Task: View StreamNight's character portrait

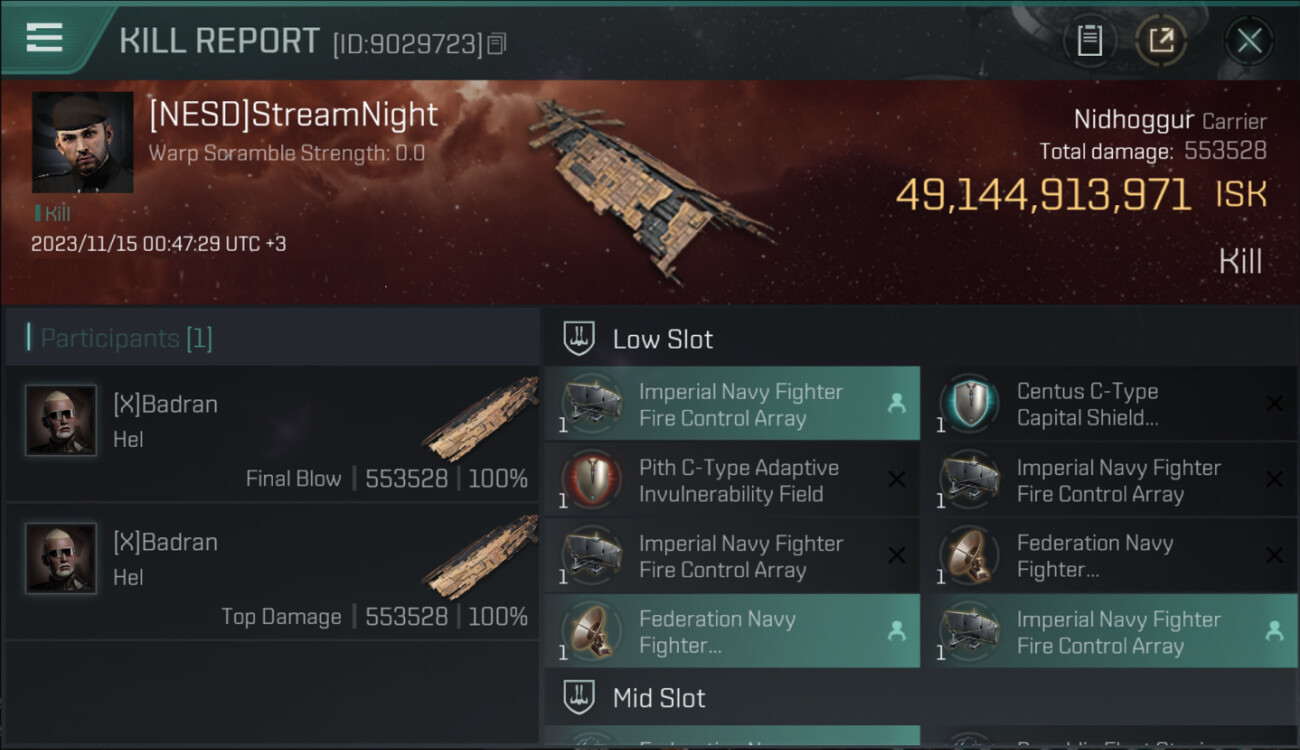Action: point(82,142)
